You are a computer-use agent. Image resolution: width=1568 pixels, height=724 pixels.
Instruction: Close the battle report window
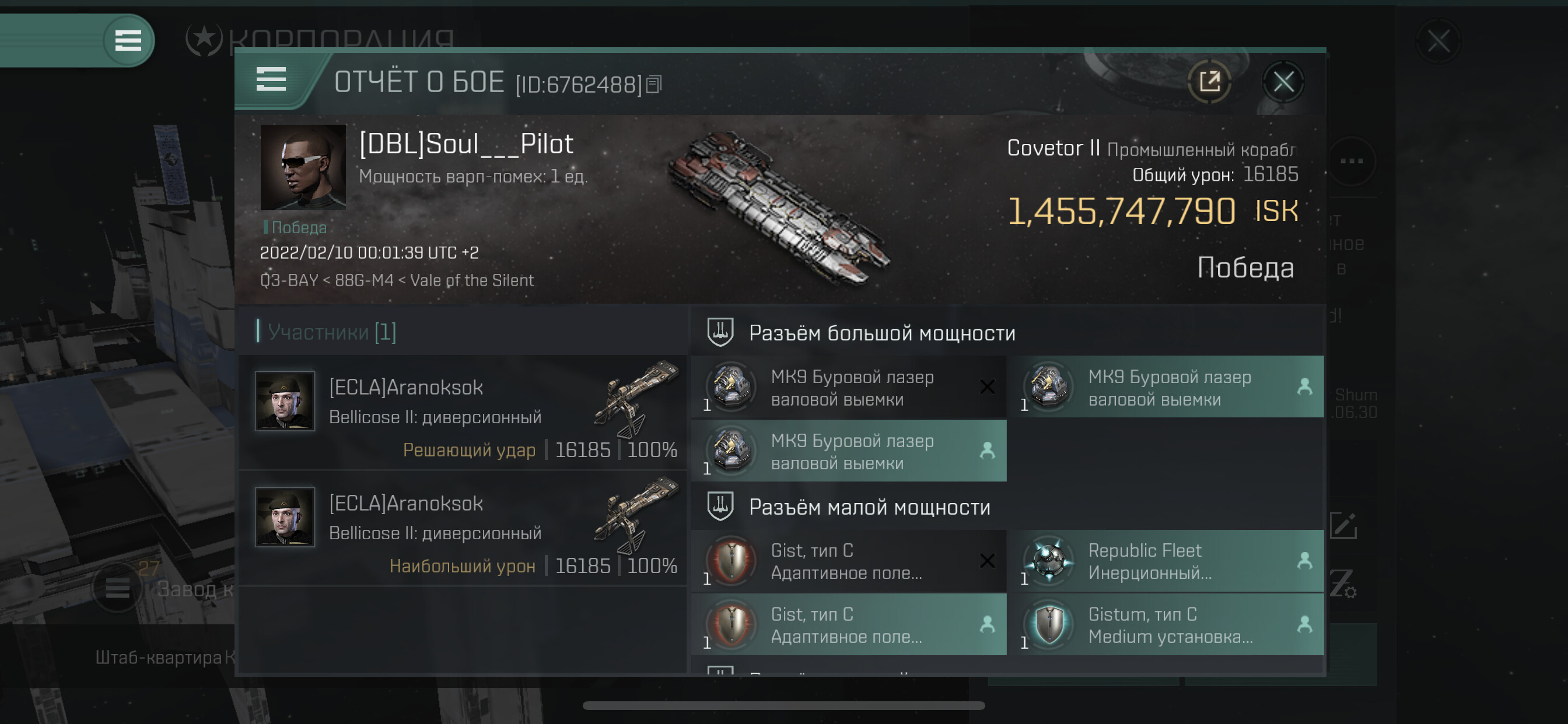click(x=1283, y=82)
